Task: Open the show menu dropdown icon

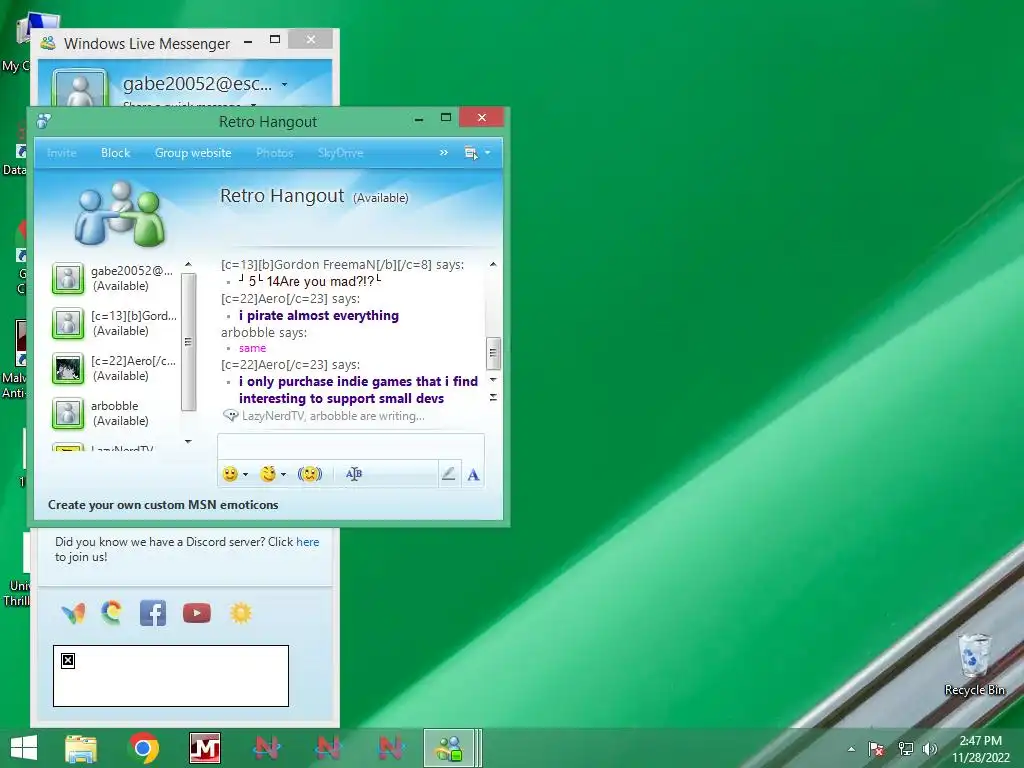Action: tap(476, 153)
